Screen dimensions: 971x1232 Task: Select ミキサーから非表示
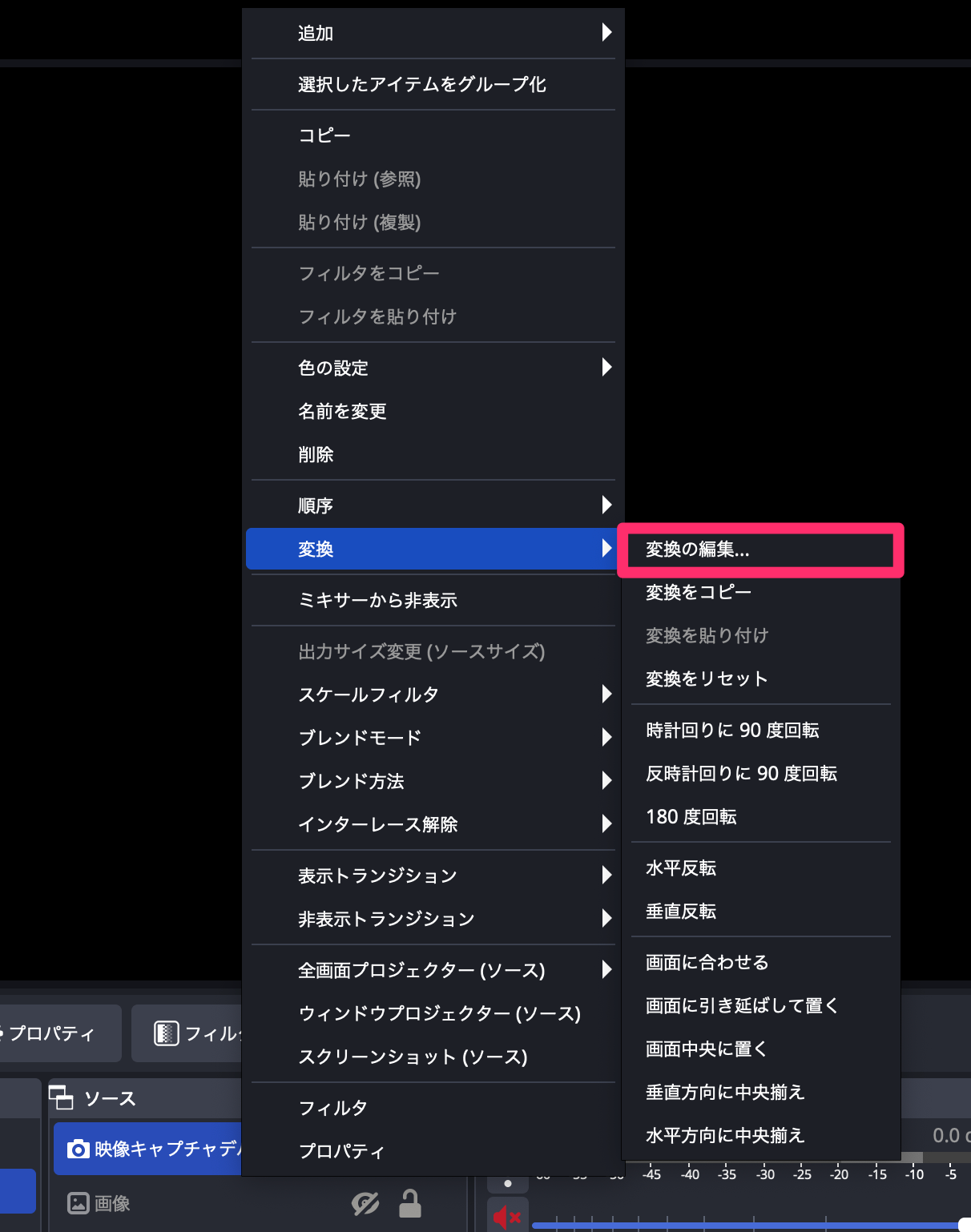[433, 600]
